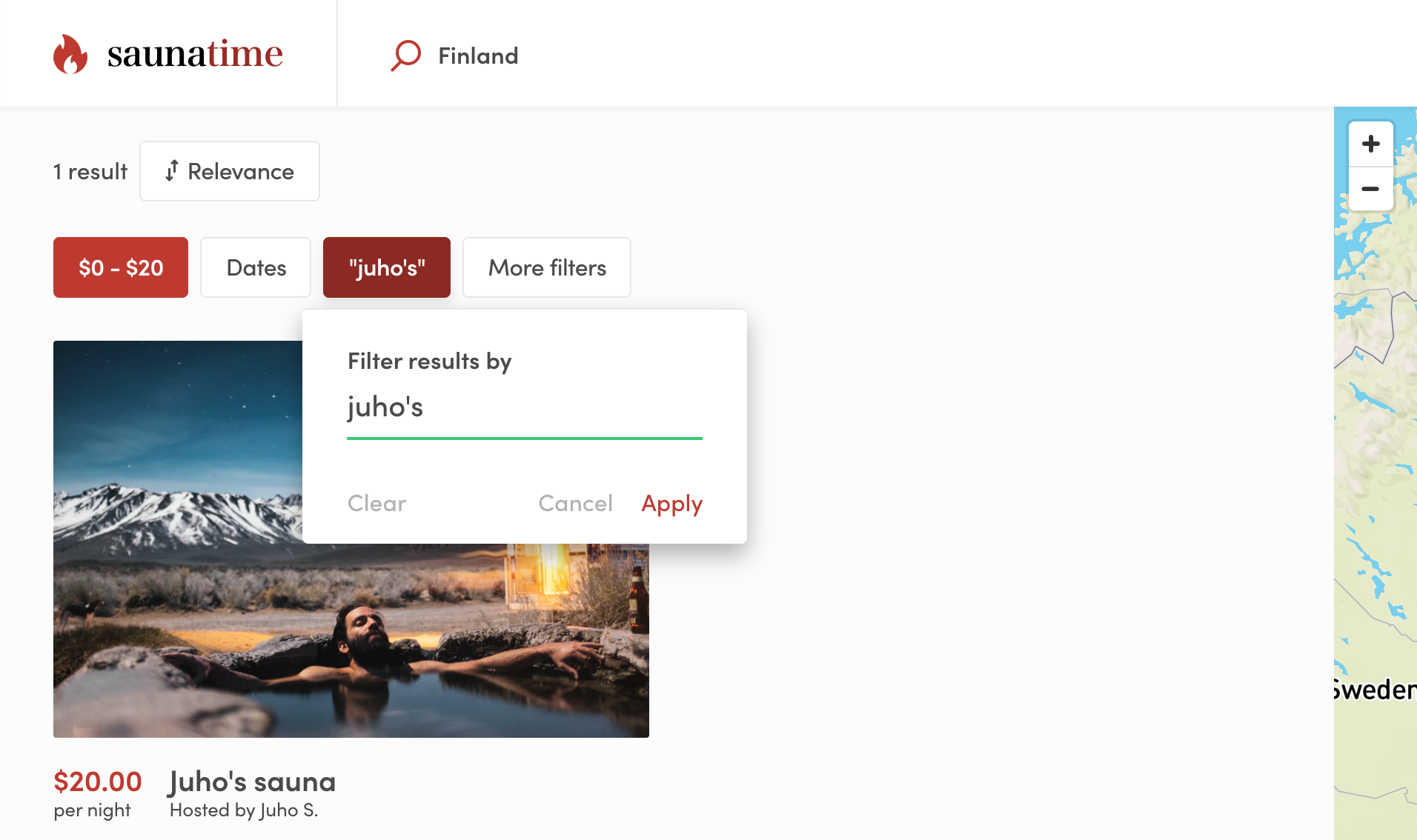
Task: Toggle the "juho's" keyword filter chip
Action: click(386, 267)
